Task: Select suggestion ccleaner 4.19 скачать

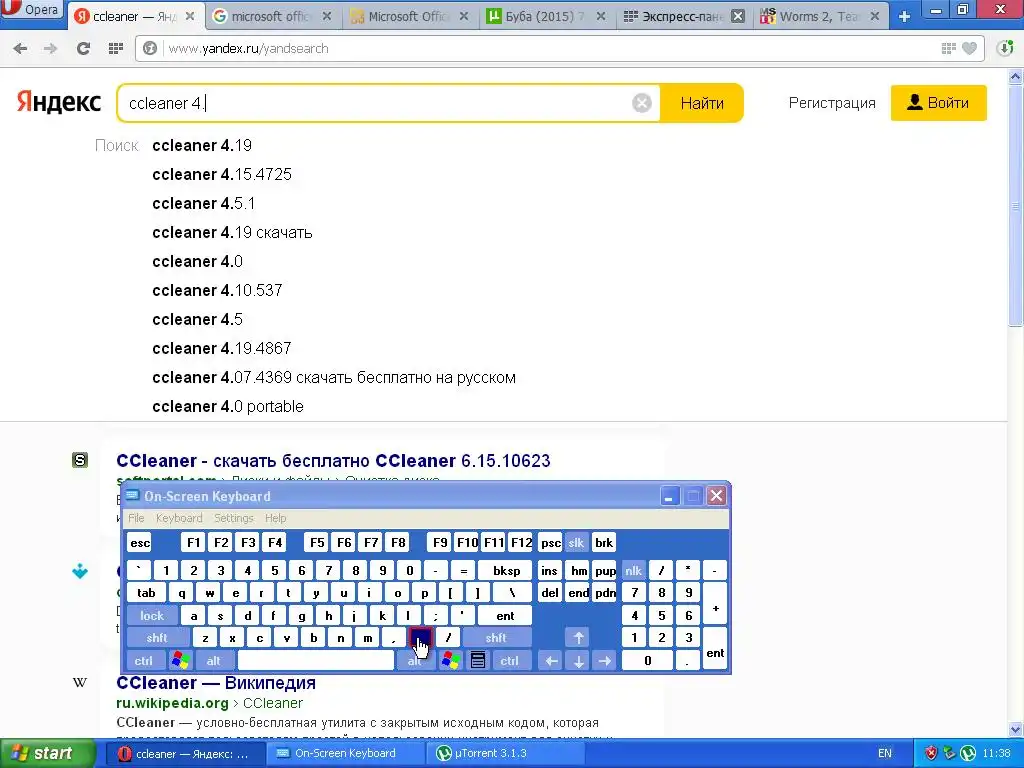Action: (x=232, y=232)
